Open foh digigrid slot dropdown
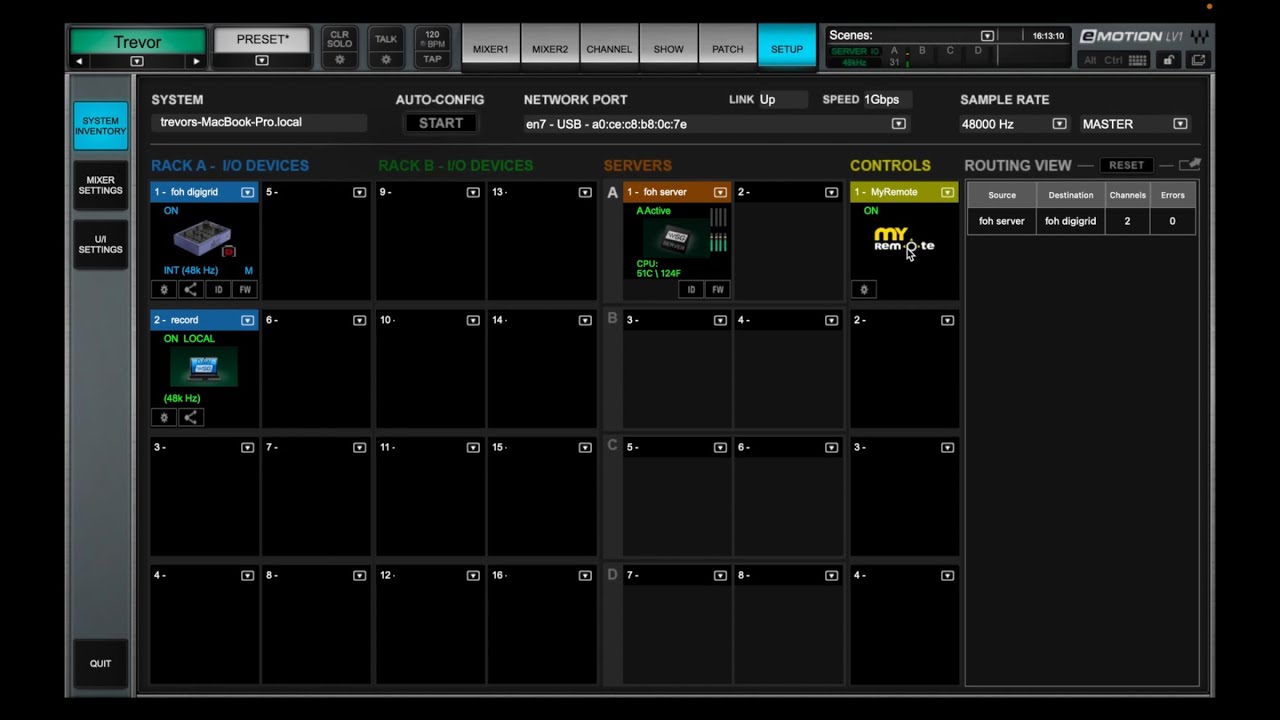The height and width of the screenshot is (720, 1280). pyautogui.click(x=247, y=192)
